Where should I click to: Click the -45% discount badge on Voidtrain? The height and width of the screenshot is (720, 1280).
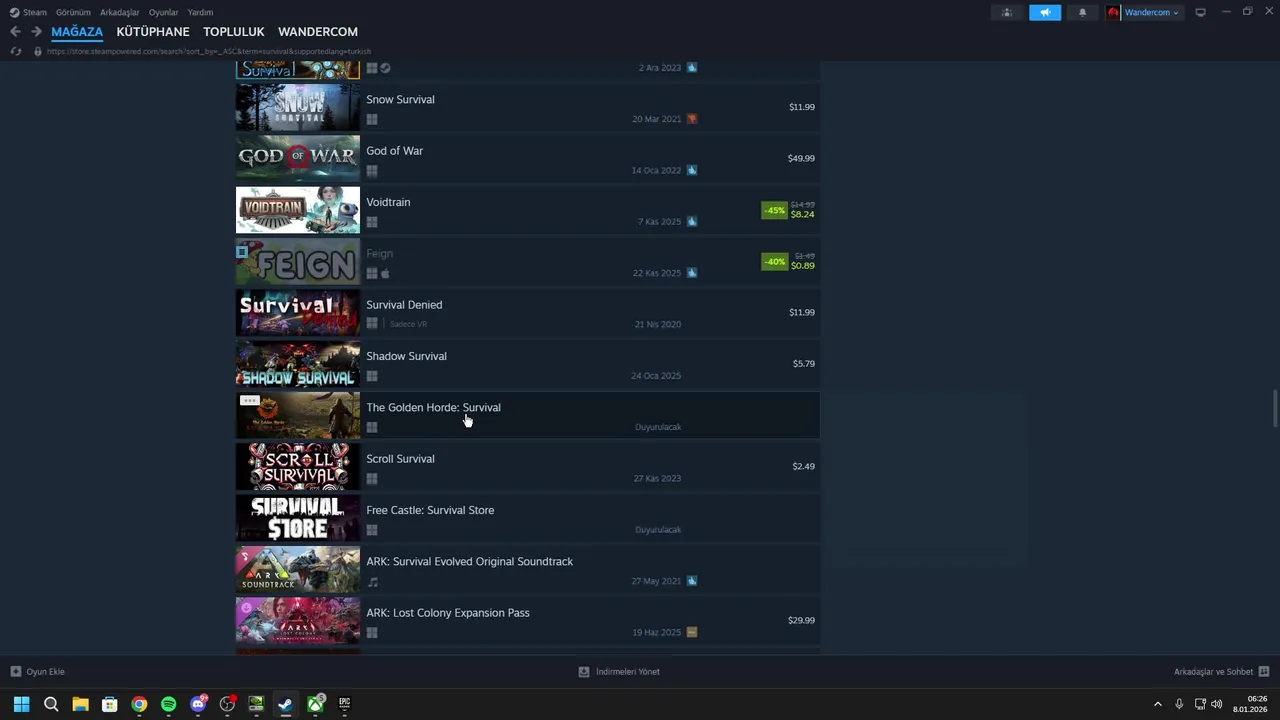point(774,211)
